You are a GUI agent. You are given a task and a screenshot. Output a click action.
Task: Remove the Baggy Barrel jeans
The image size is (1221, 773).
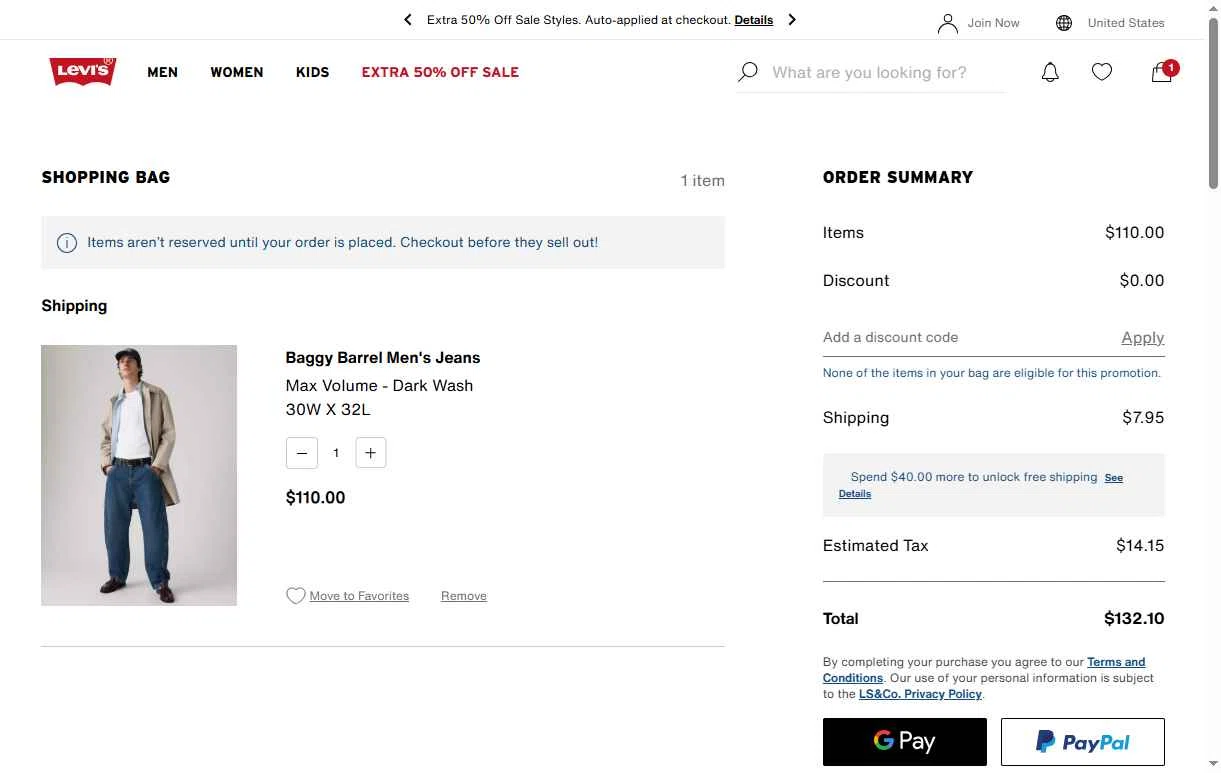pyautogui.click(x=464, y=596)
